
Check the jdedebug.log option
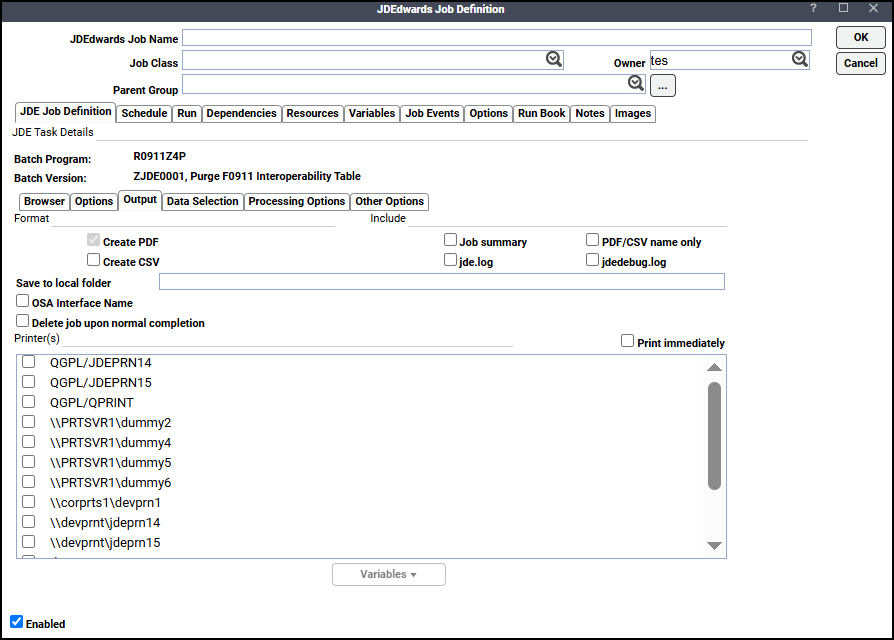pos(592,260)
